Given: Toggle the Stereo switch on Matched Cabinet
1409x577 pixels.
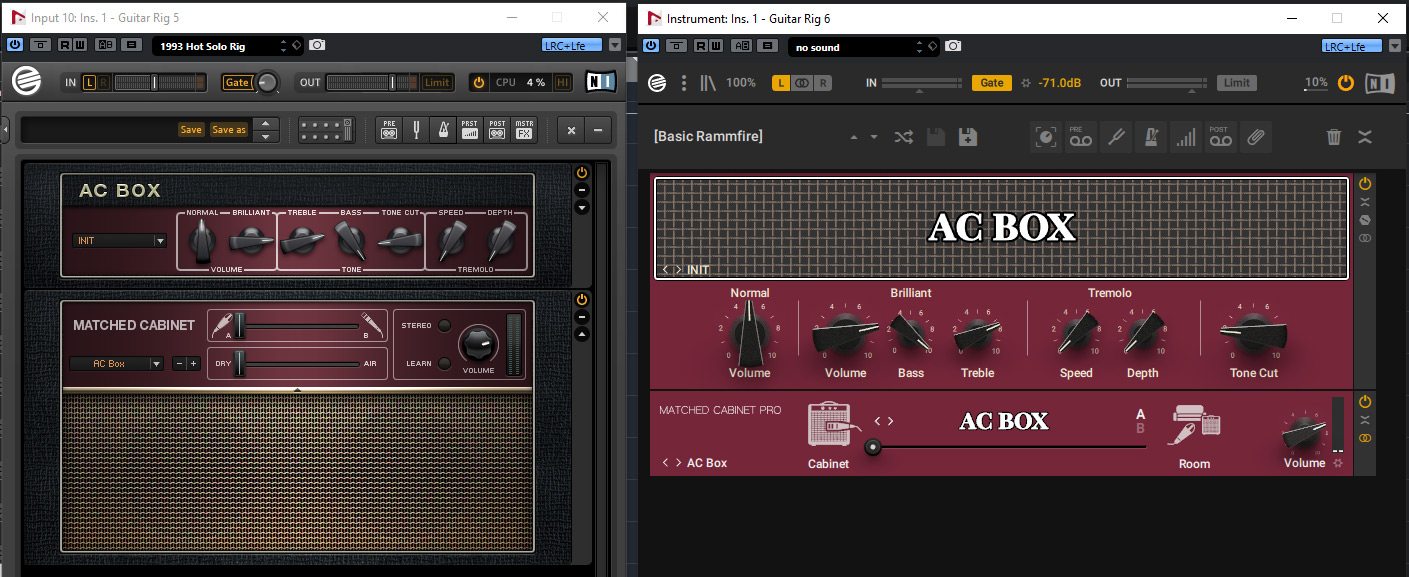Looking at the screenshot, I should point(444,326).
